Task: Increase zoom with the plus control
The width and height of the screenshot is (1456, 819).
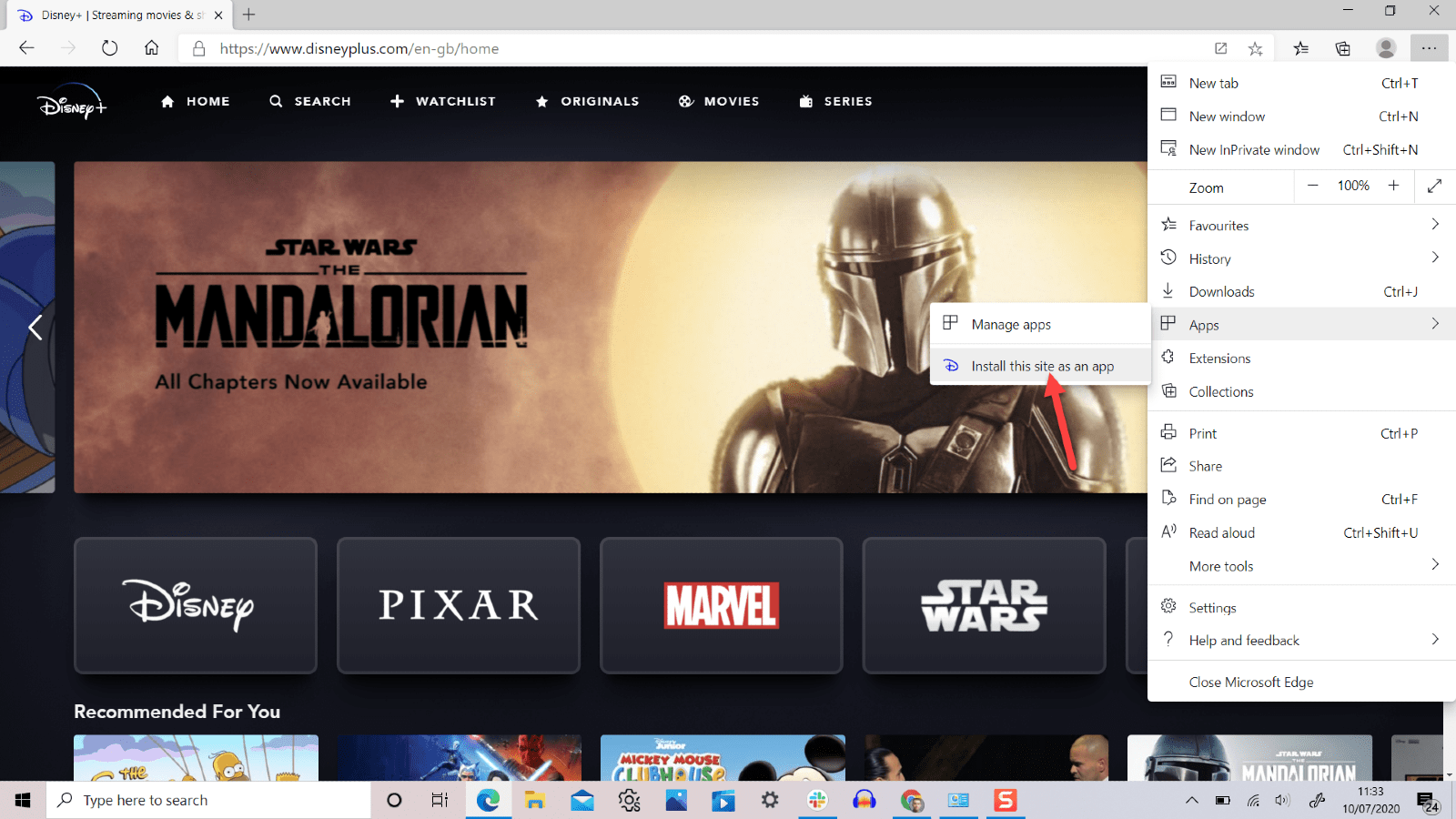Action: pyautogui.click(x=1393, y=186)
